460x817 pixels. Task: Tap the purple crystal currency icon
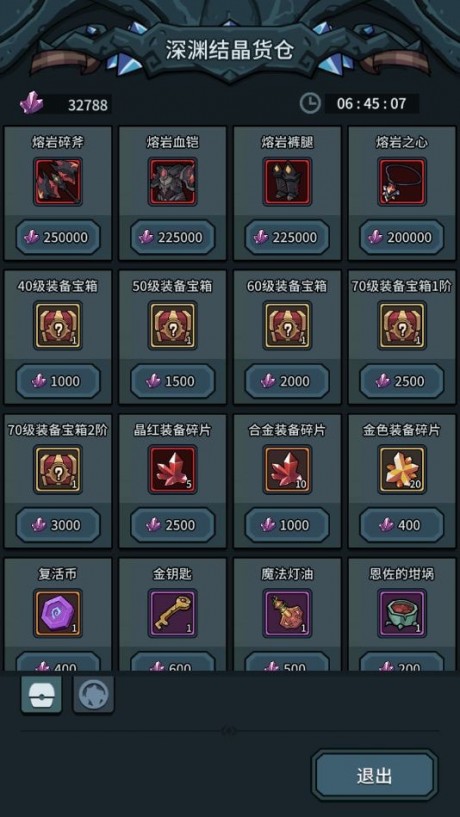point(31,103)
